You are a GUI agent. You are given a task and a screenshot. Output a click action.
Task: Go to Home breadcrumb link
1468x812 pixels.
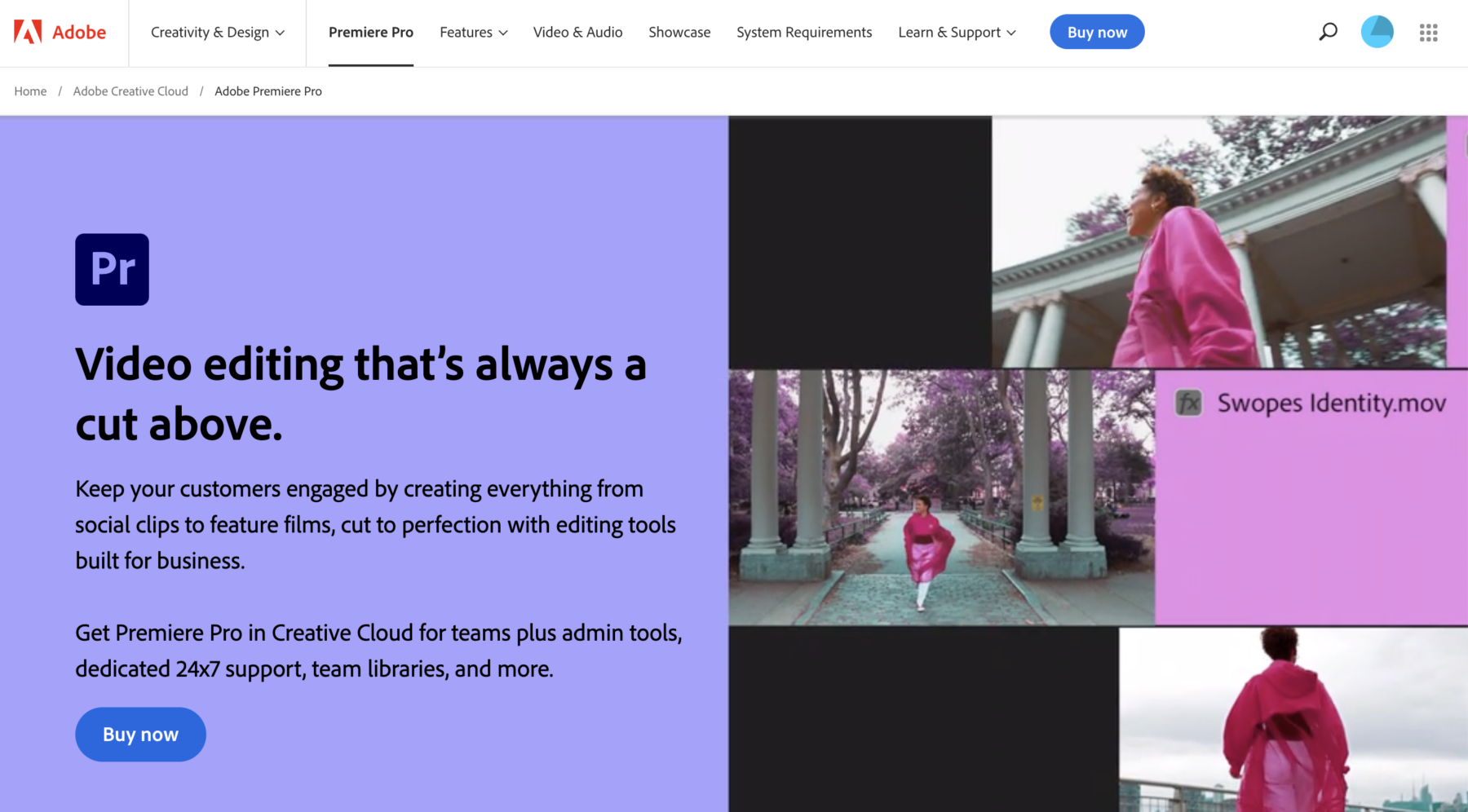(x=30, y=91)
